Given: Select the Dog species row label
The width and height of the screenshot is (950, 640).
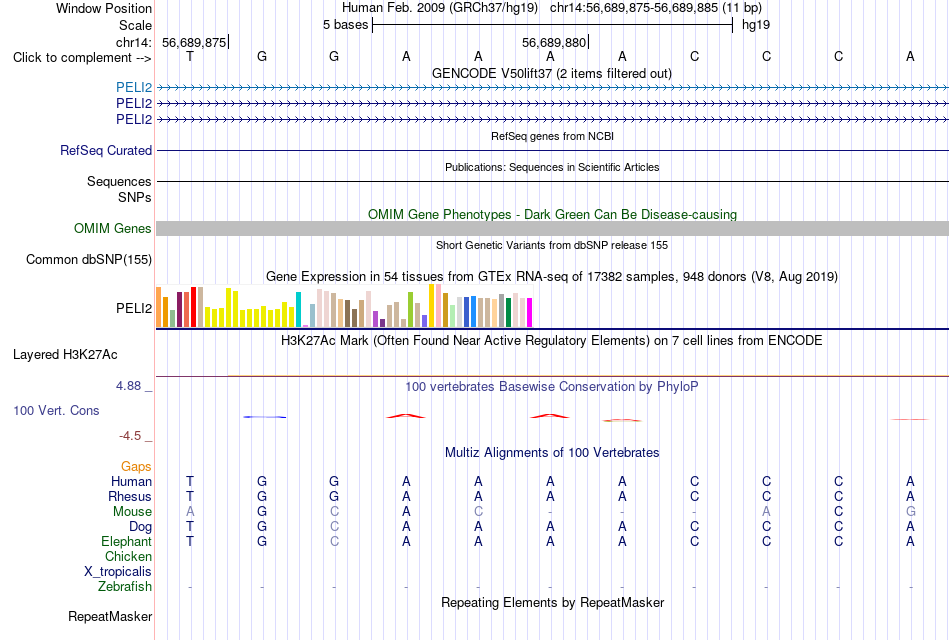Looking at the screenshot, I should (x=140, y=527).
